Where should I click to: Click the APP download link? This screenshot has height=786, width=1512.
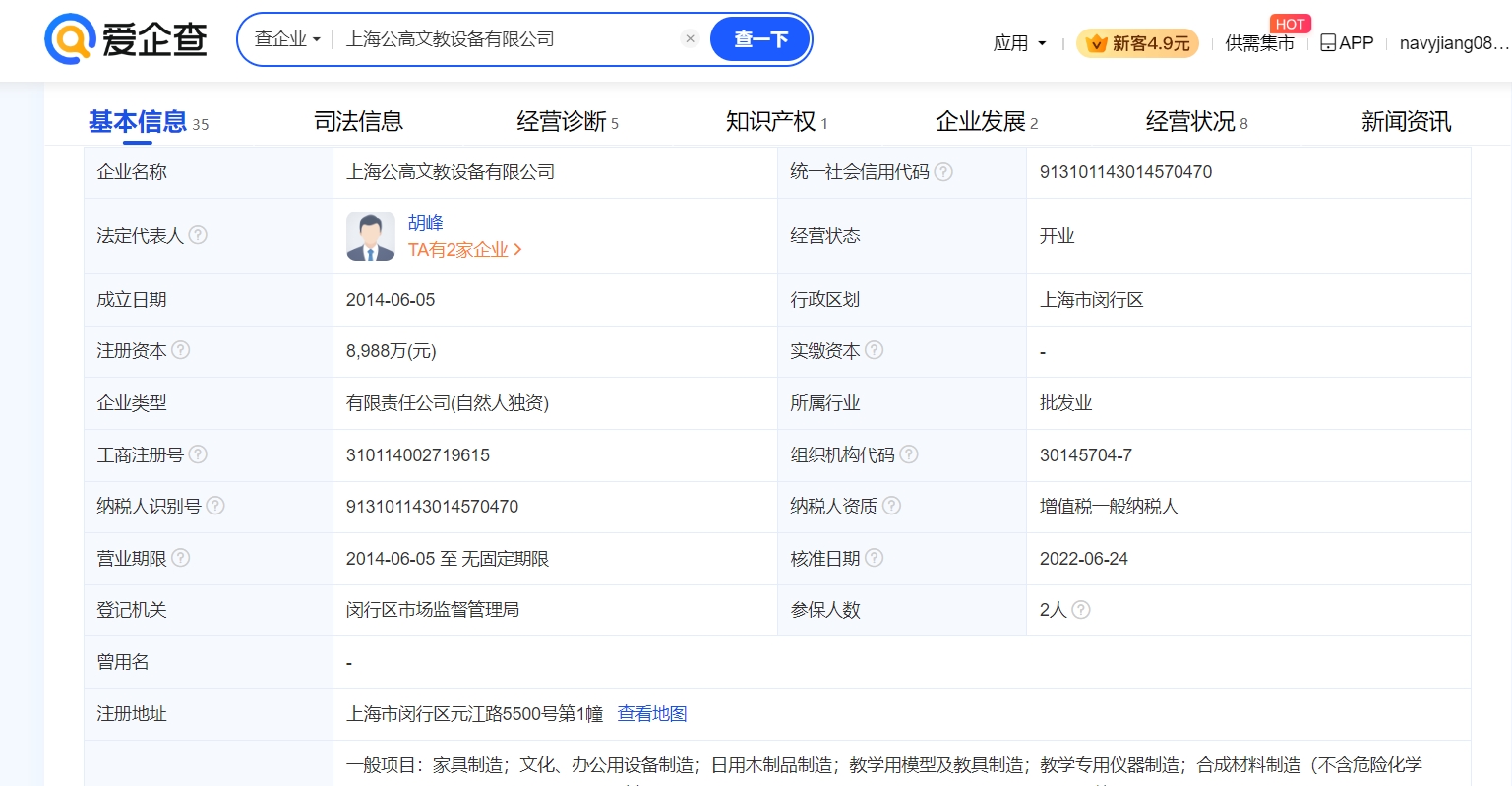1347,43
